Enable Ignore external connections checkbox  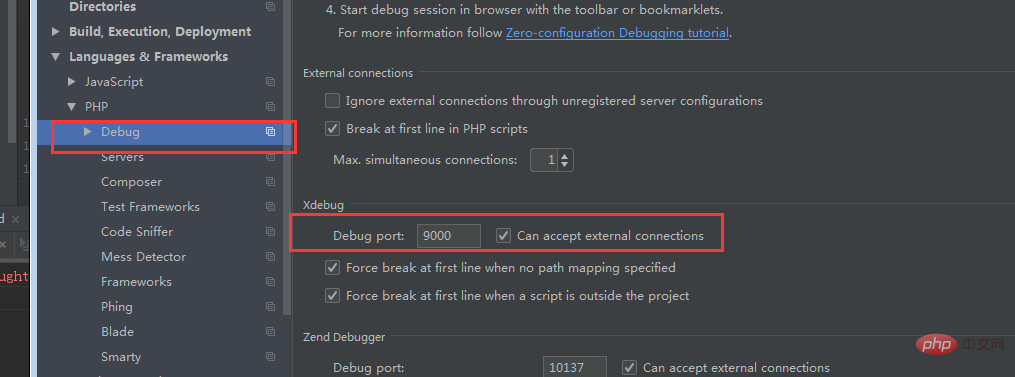click(332, 100)
